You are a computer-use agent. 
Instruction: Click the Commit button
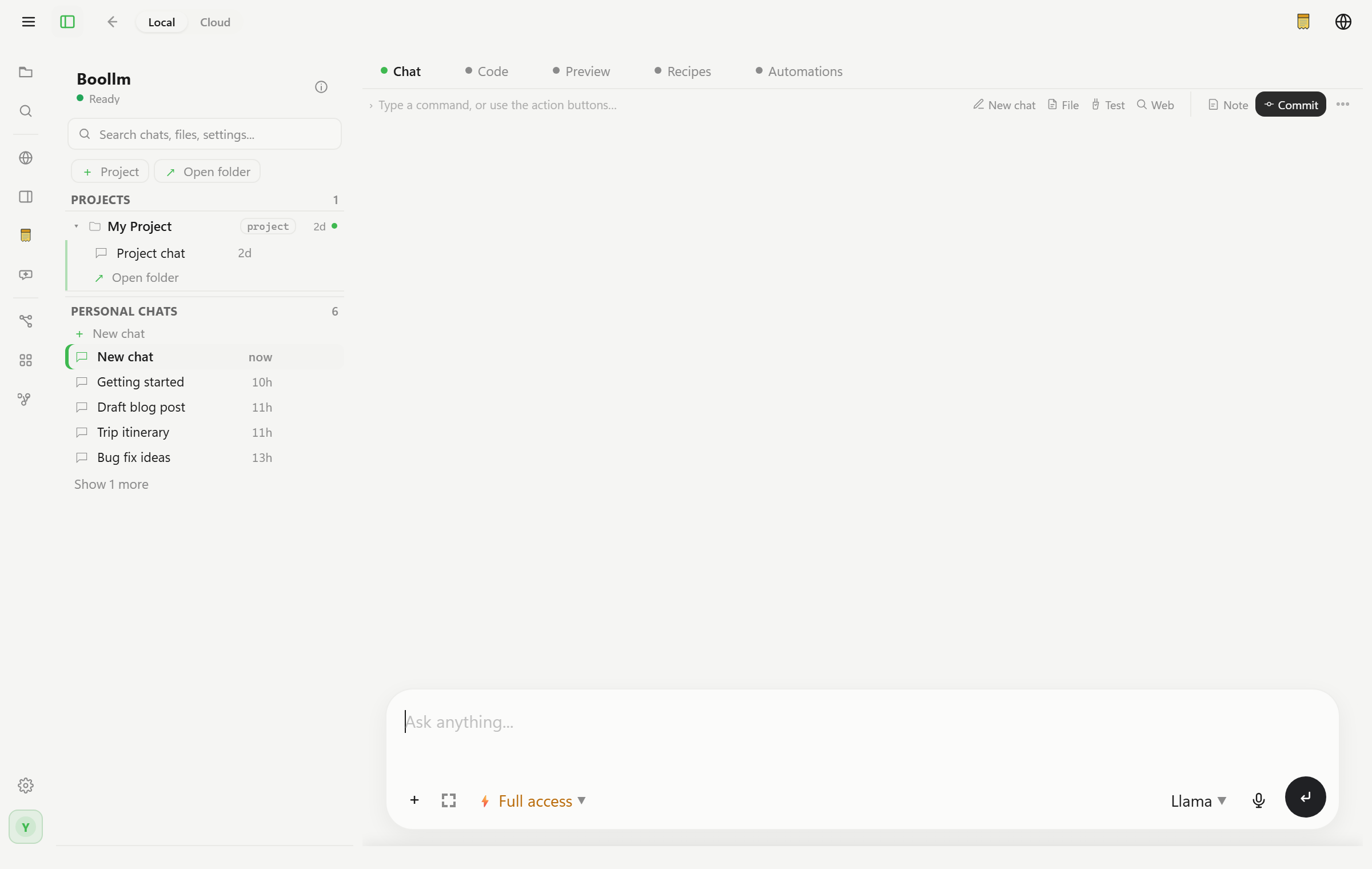(x=1291, y=105)
